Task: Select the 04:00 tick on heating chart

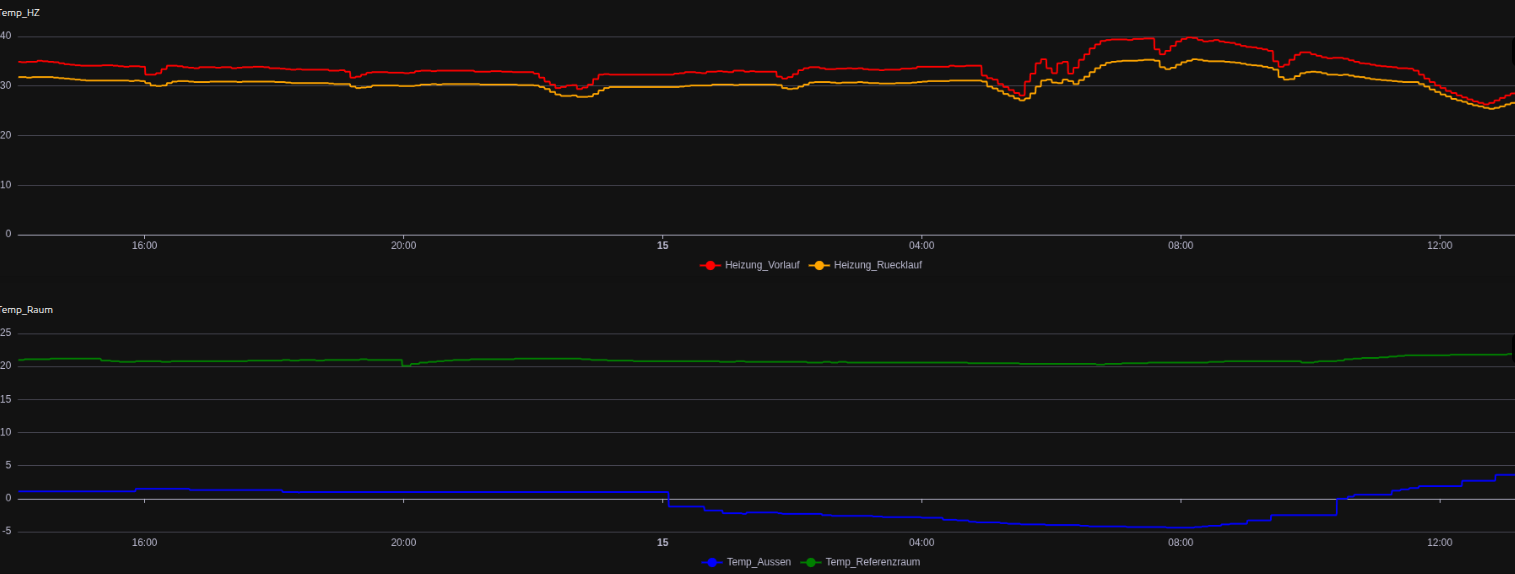Action: [921, 245]
